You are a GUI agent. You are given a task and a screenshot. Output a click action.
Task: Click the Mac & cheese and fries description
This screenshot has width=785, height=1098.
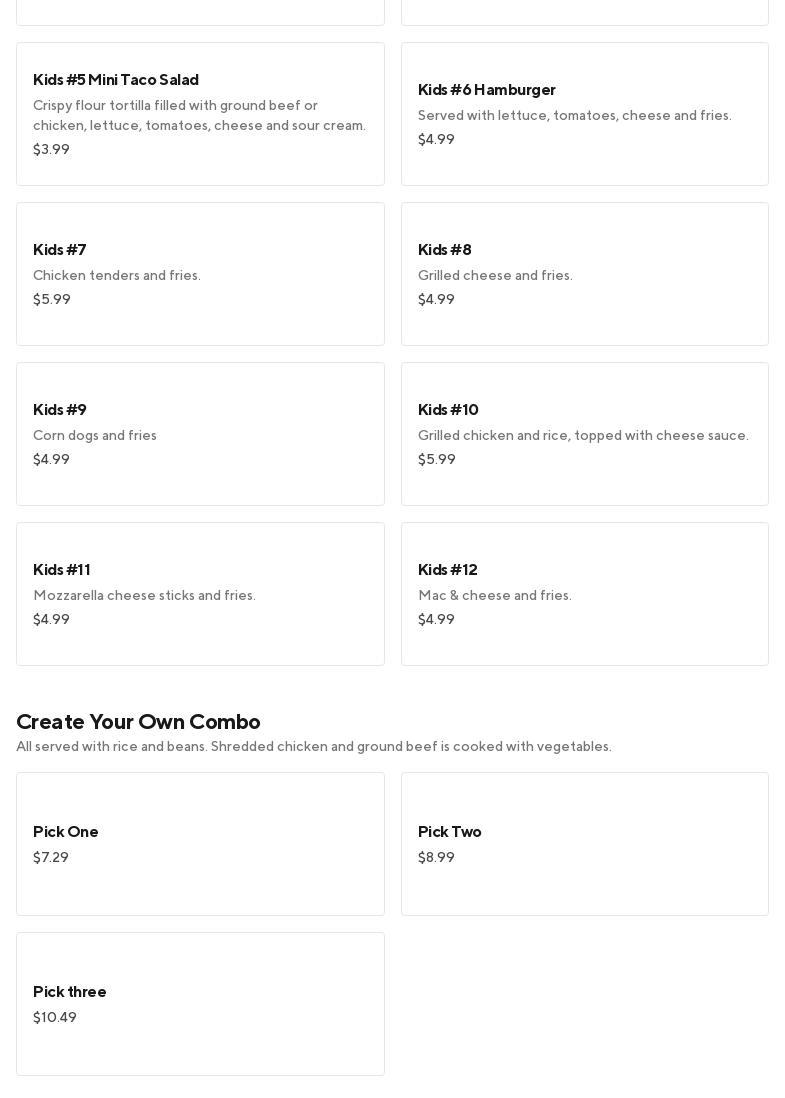point(495,596)
